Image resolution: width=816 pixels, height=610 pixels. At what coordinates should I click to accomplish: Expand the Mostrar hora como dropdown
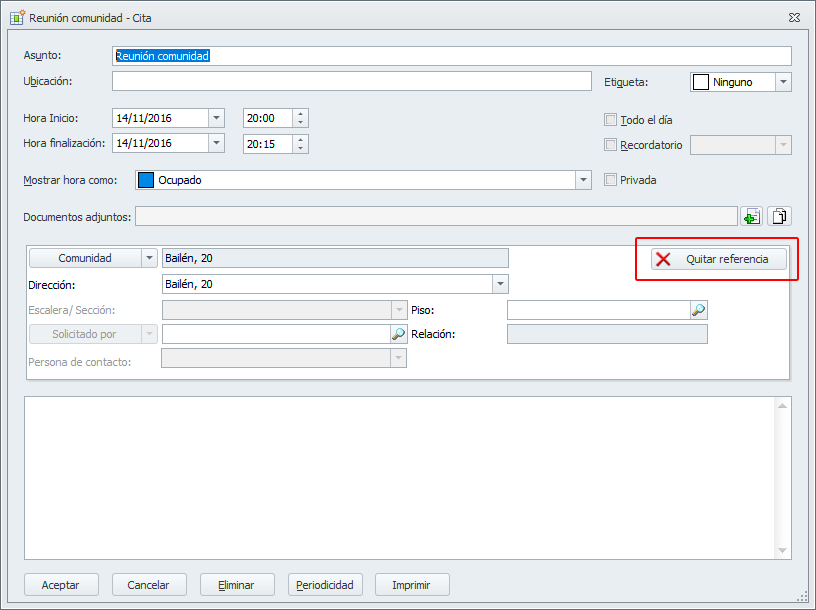coord(583,180)
